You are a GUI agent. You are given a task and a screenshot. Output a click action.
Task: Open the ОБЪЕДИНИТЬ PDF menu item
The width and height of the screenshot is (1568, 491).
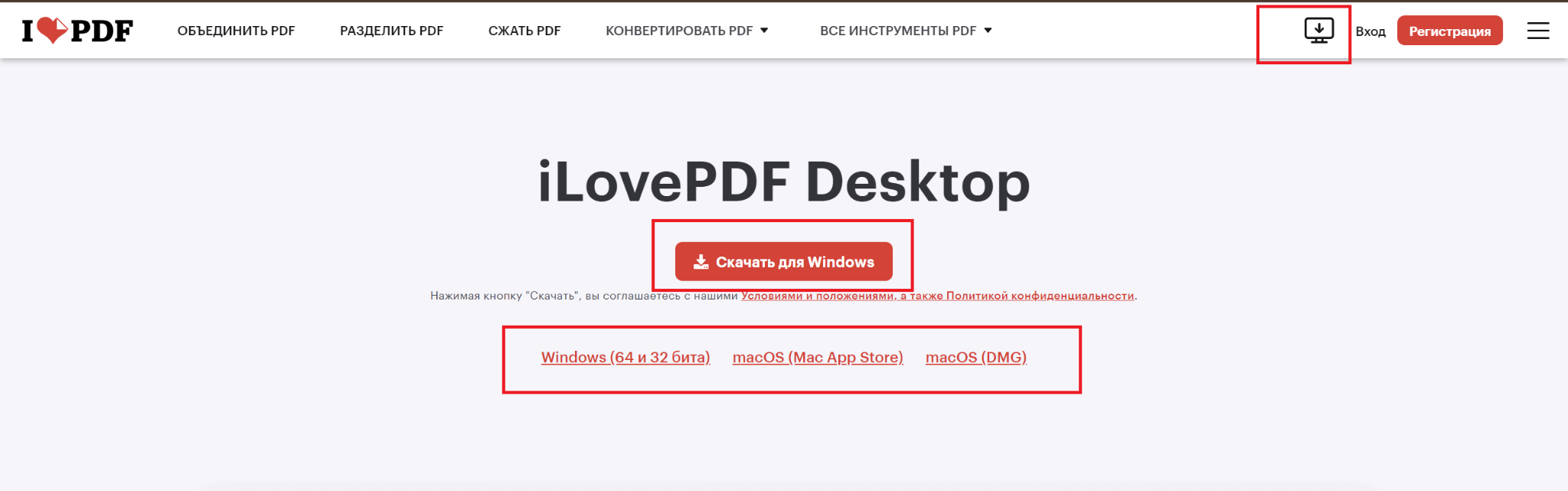click(236, 31)
